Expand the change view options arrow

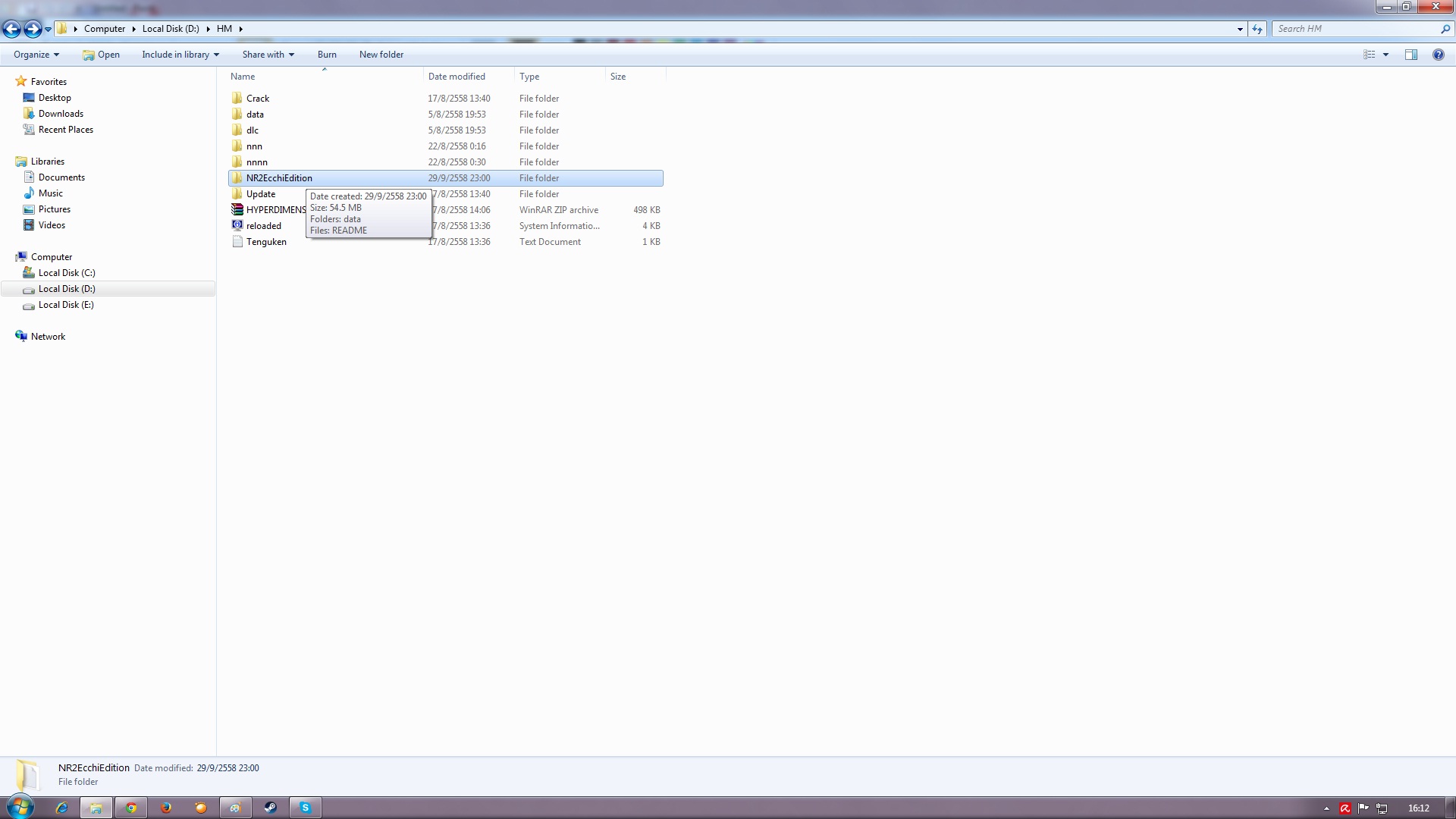click(1385, 55)
